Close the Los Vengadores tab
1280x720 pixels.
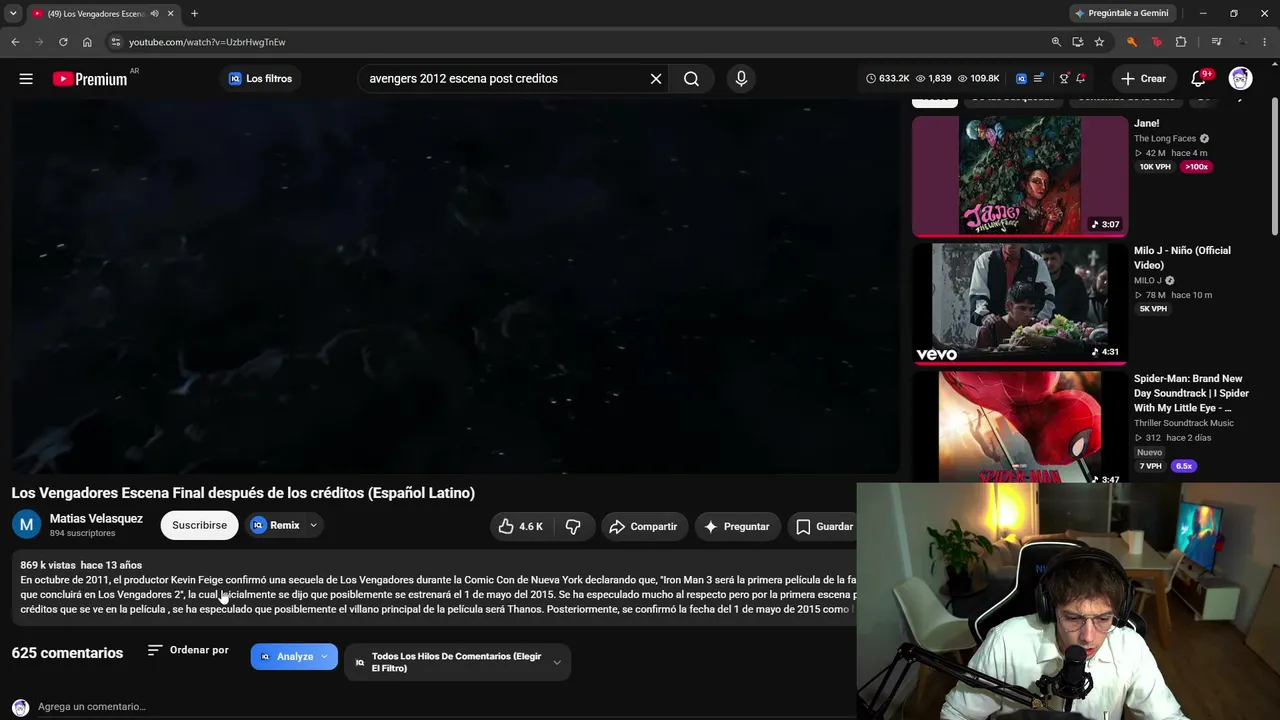coord(171,14)
